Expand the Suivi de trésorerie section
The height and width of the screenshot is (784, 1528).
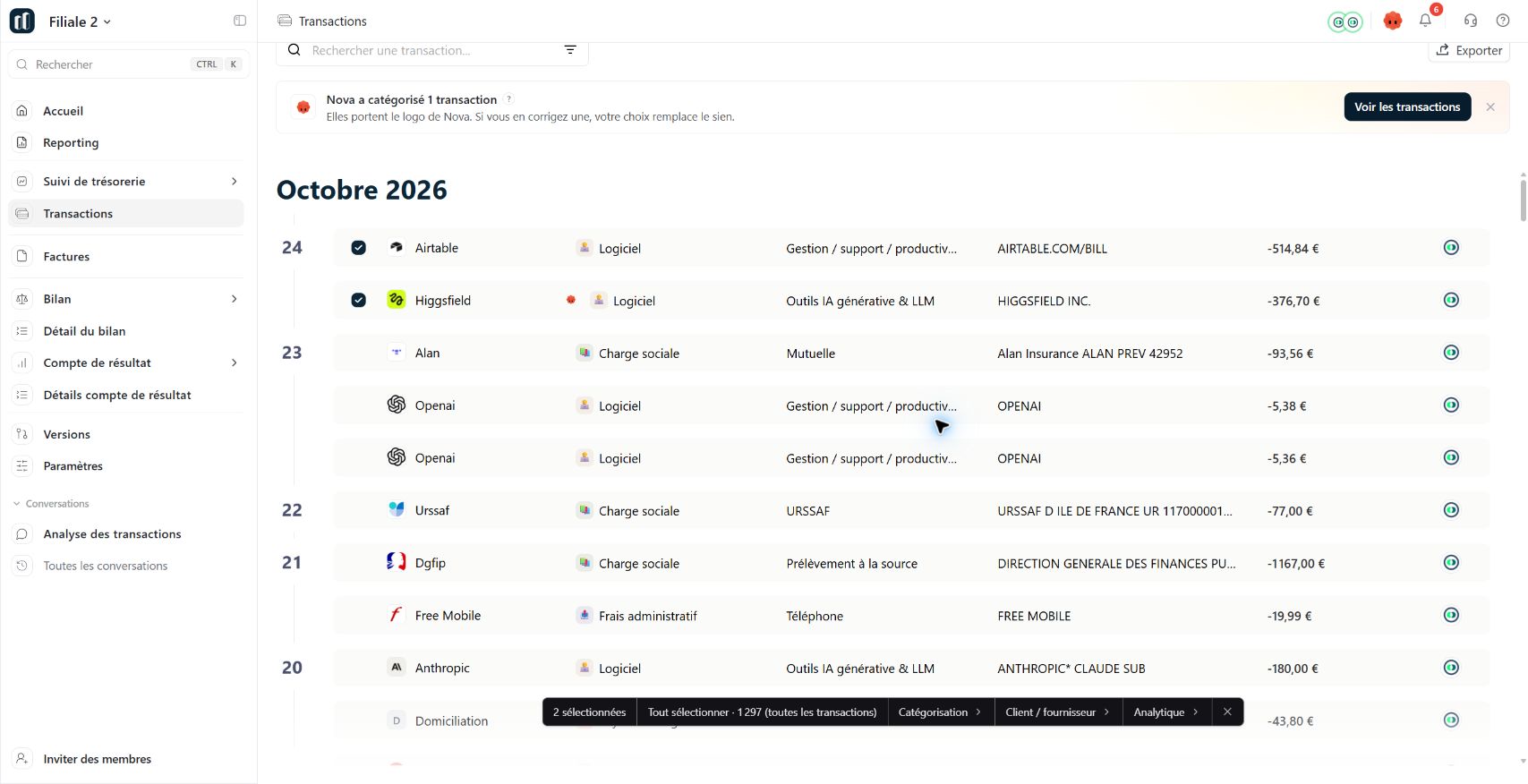(235, 181)
